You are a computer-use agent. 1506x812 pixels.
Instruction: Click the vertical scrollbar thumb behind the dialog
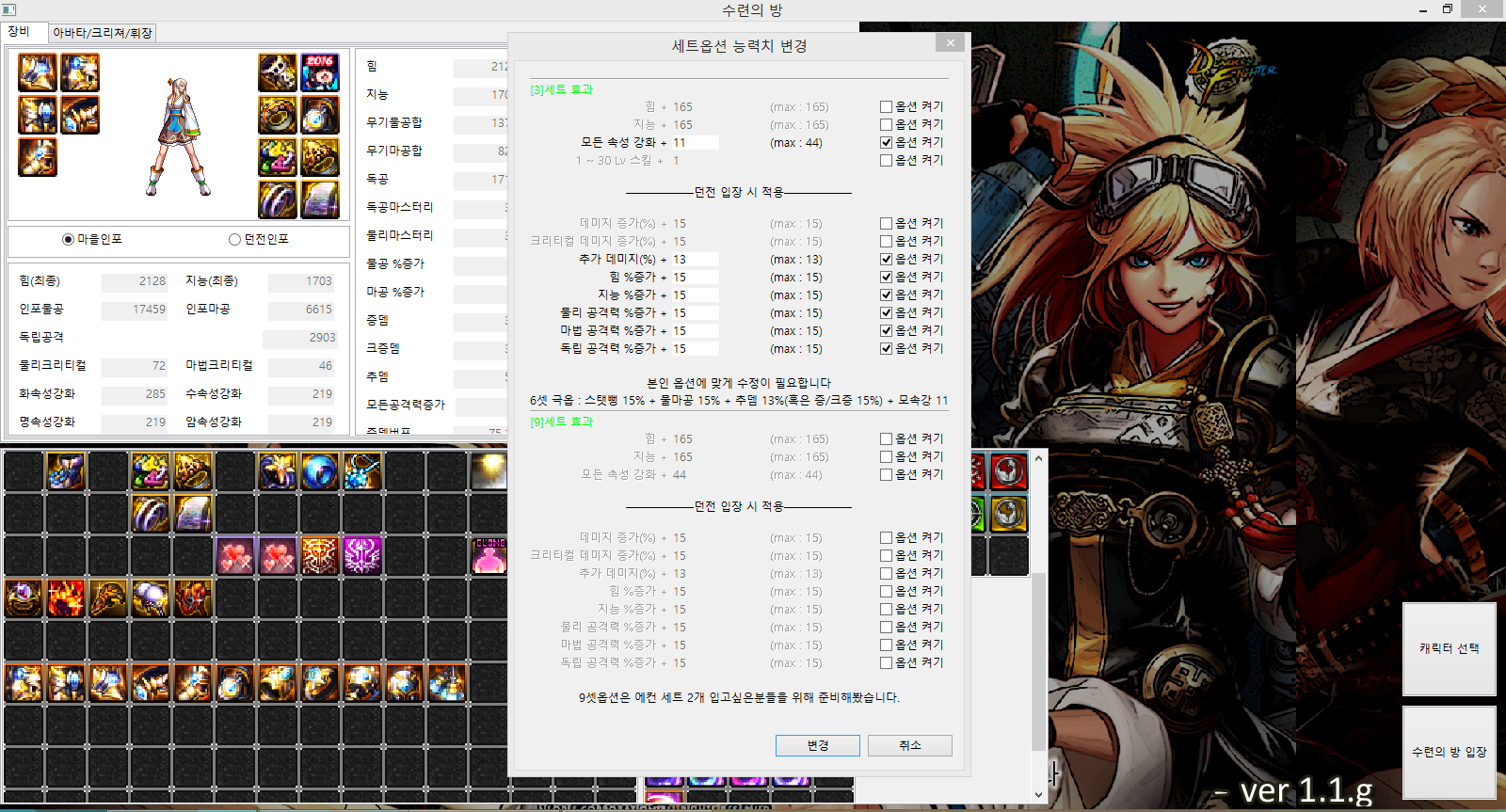(1039, 661)
